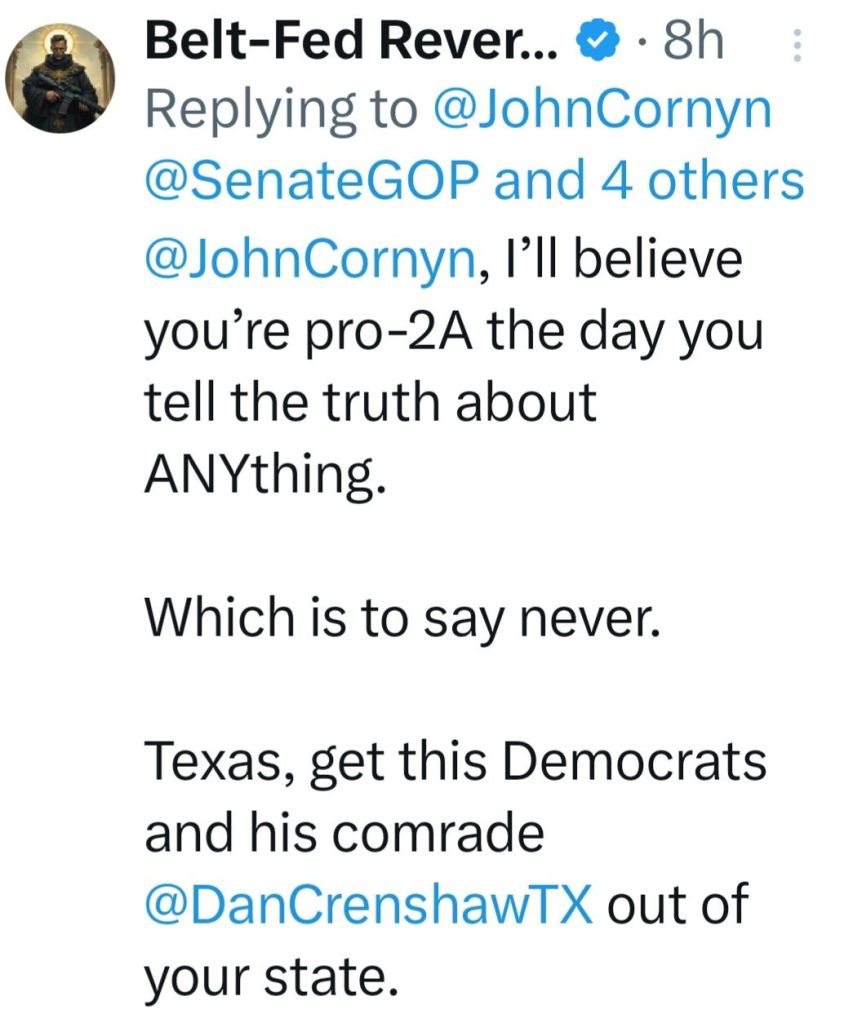
Task: Click the "Texas, get this Democrats" line
Action: tap(456, 765)
